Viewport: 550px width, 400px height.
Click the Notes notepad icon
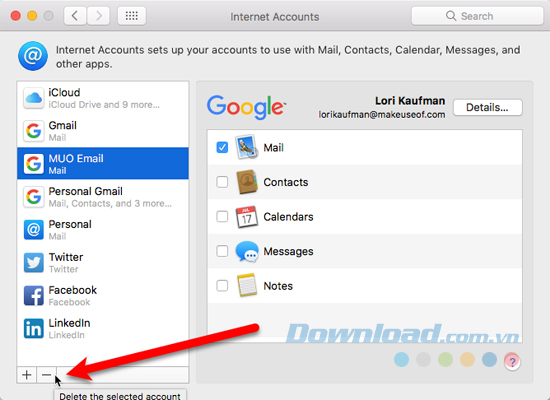247,285
